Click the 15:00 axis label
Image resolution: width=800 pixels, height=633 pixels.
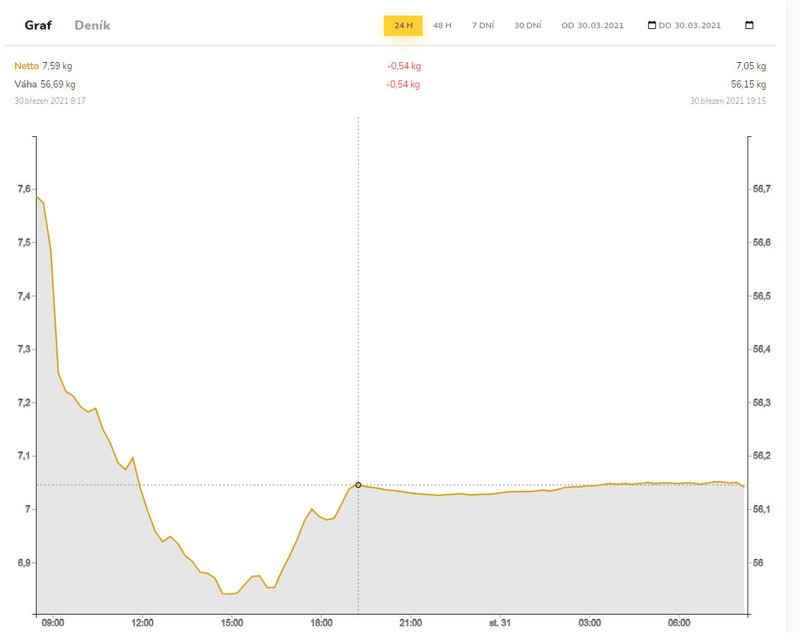pos(232,623)
